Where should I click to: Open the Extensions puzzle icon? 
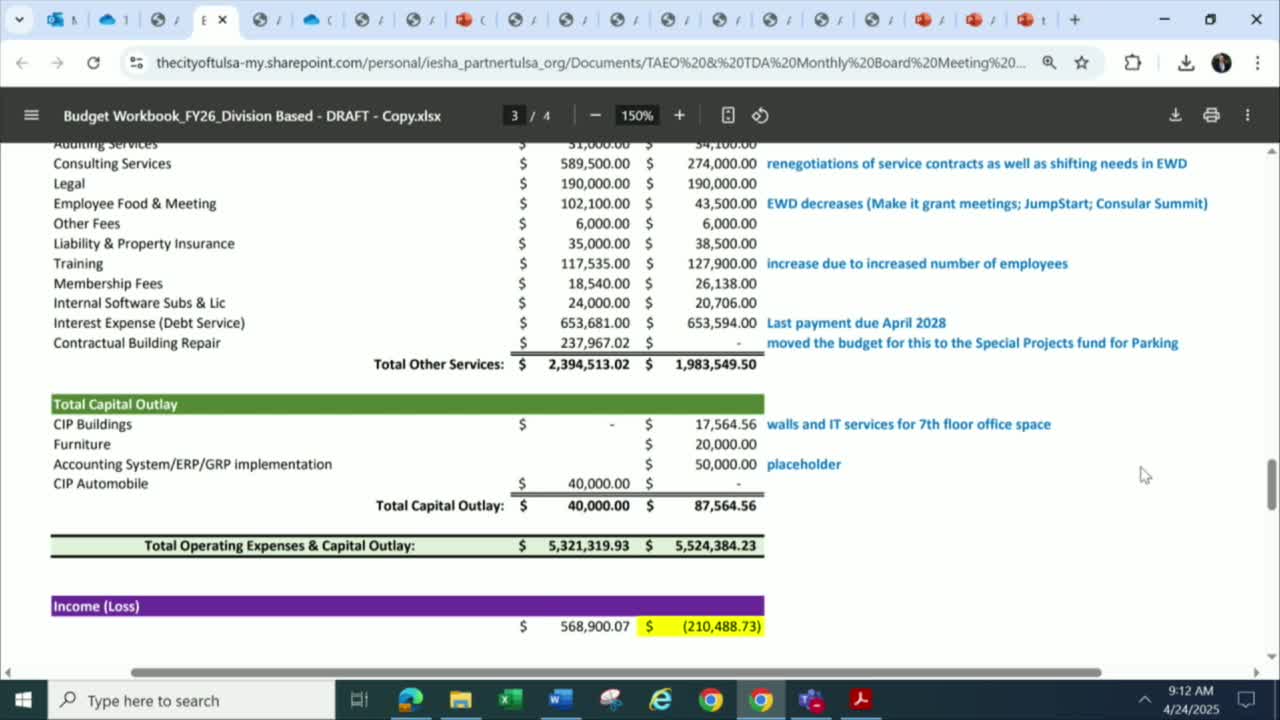[1132, 63]
